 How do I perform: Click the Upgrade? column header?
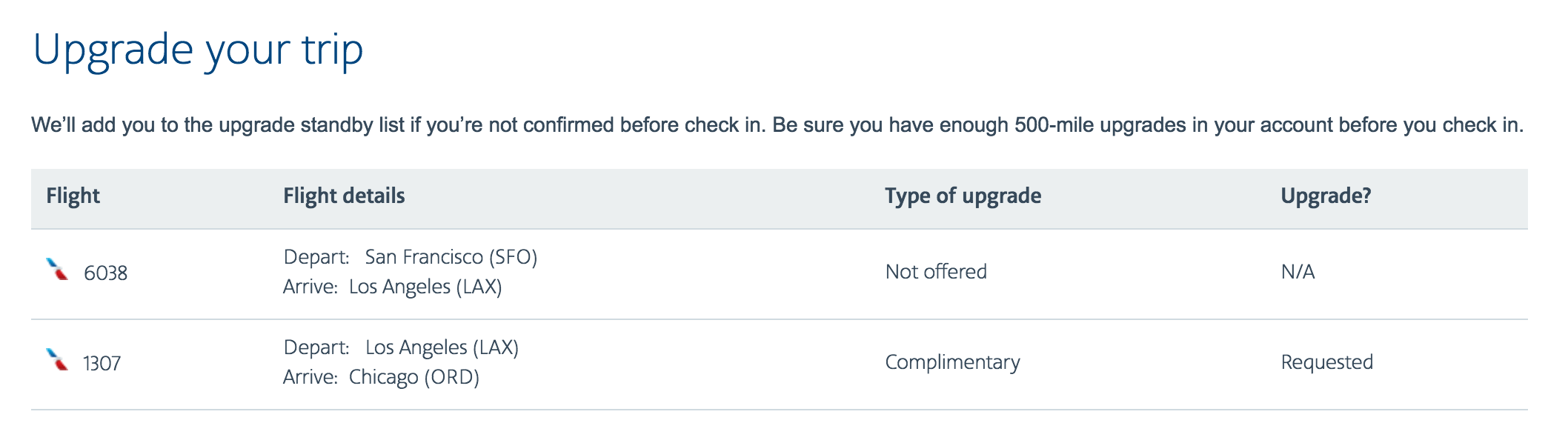(x=1326, y=196)
